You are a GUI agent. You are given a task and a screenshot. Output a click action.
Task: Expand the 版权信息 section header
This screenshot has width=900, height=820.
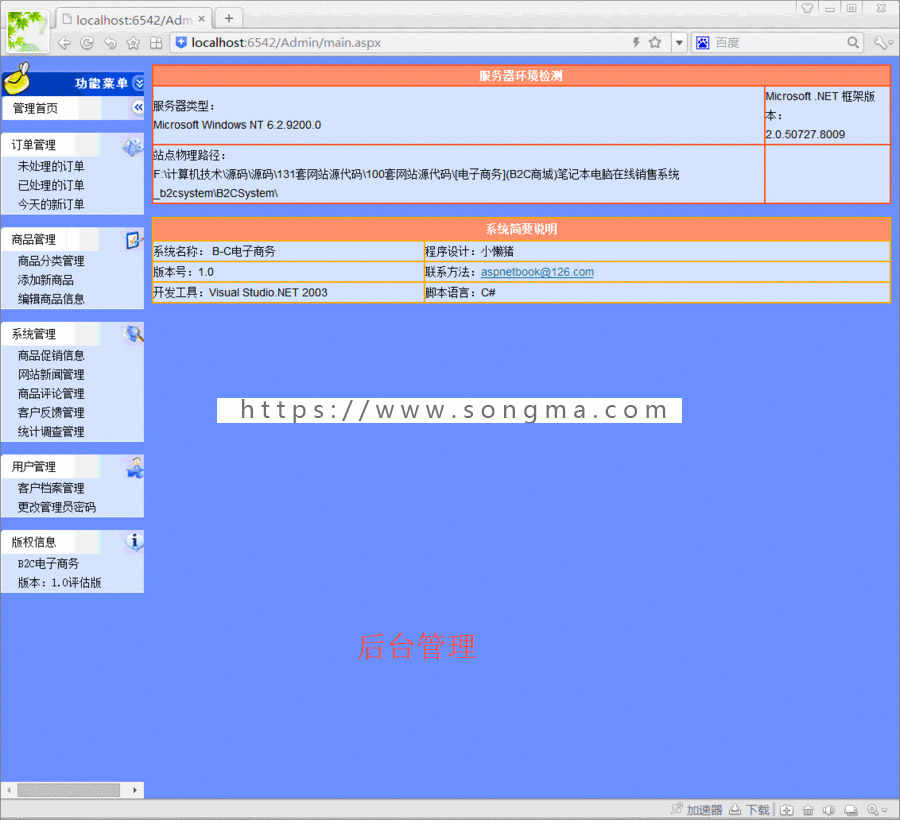point(34,542)
